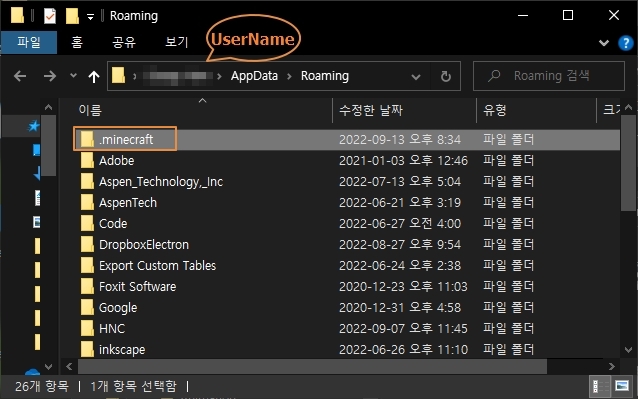Go up one folder level
Screen dimensions: 638x399
[94, 76]
